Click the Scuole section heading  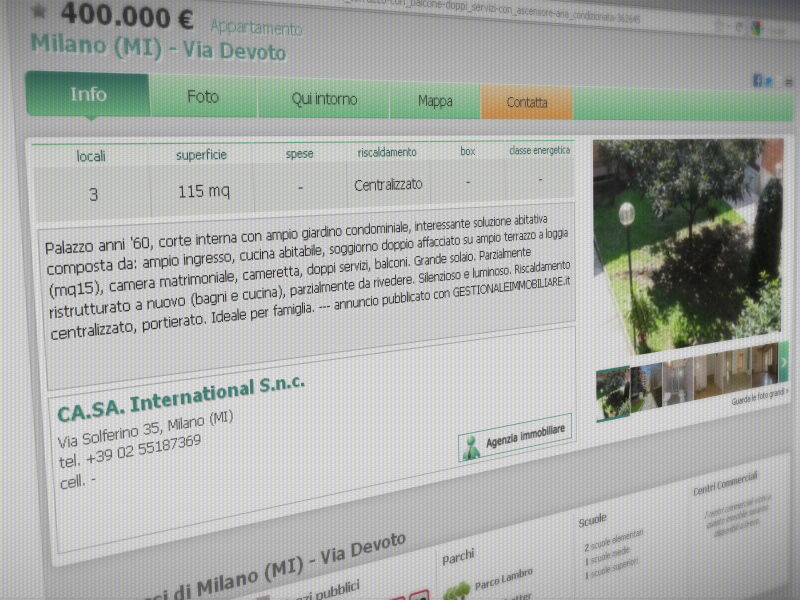click(x=592, y=521)
